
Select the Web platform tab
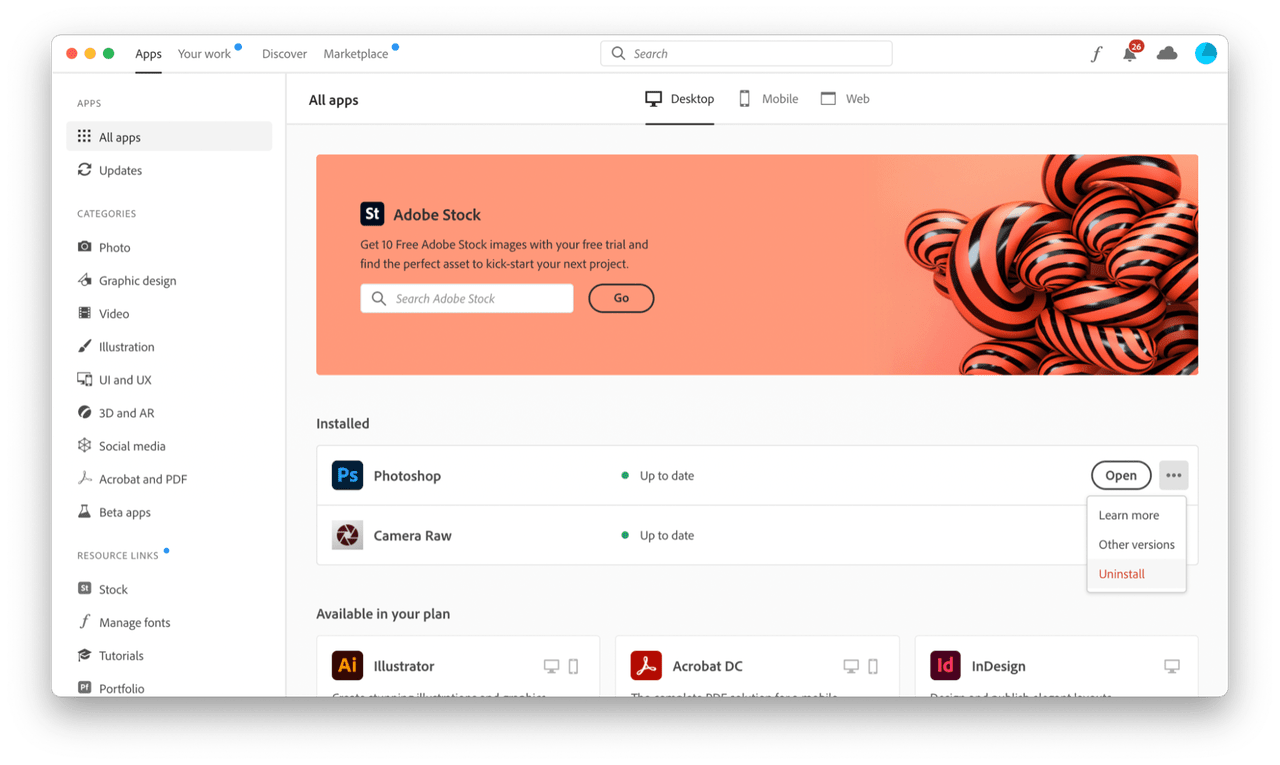[845, 99]
